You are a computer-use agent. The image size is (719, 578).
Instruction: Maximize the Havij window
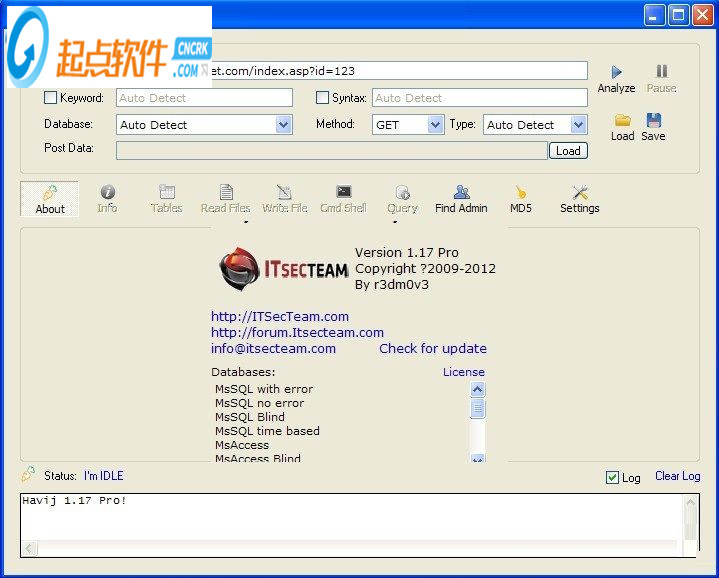(678, 15)
